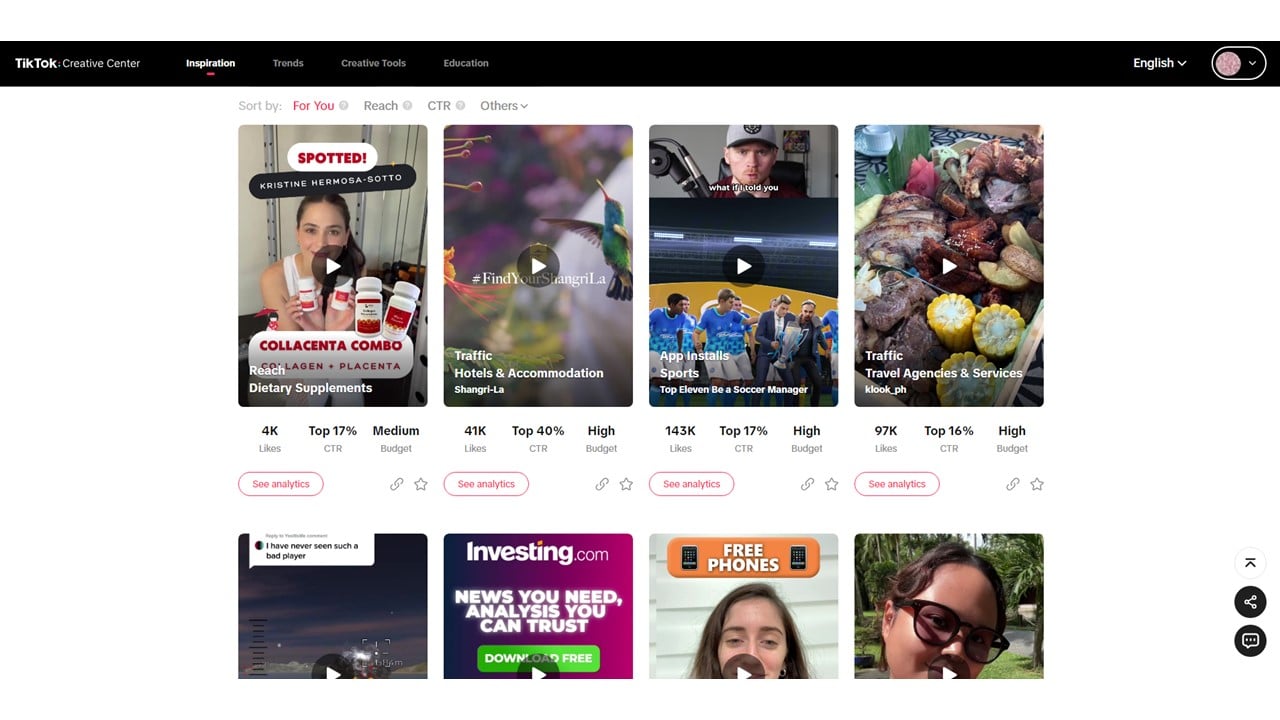1280x720 pixels.
Task: Click link icon under Top Eleven soccer ad
Action: [x=807, y=484]
